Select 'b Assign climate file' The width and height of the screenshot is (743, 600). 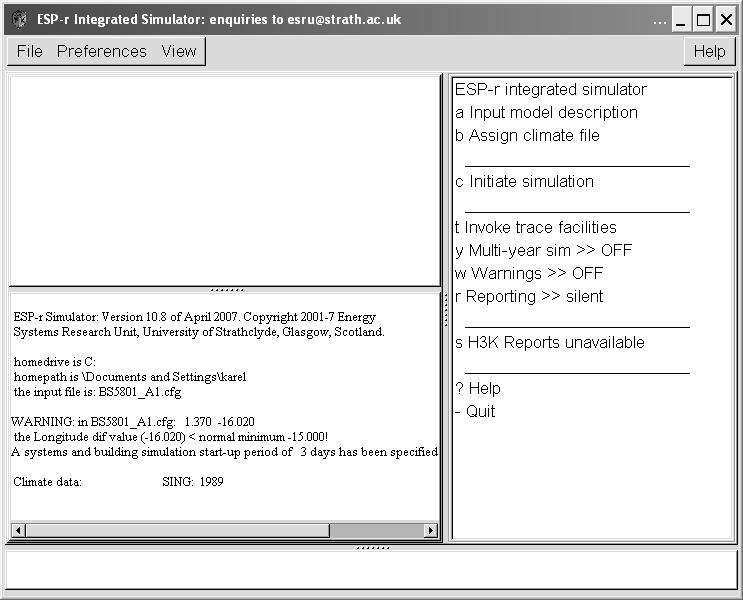pos(527,136)
